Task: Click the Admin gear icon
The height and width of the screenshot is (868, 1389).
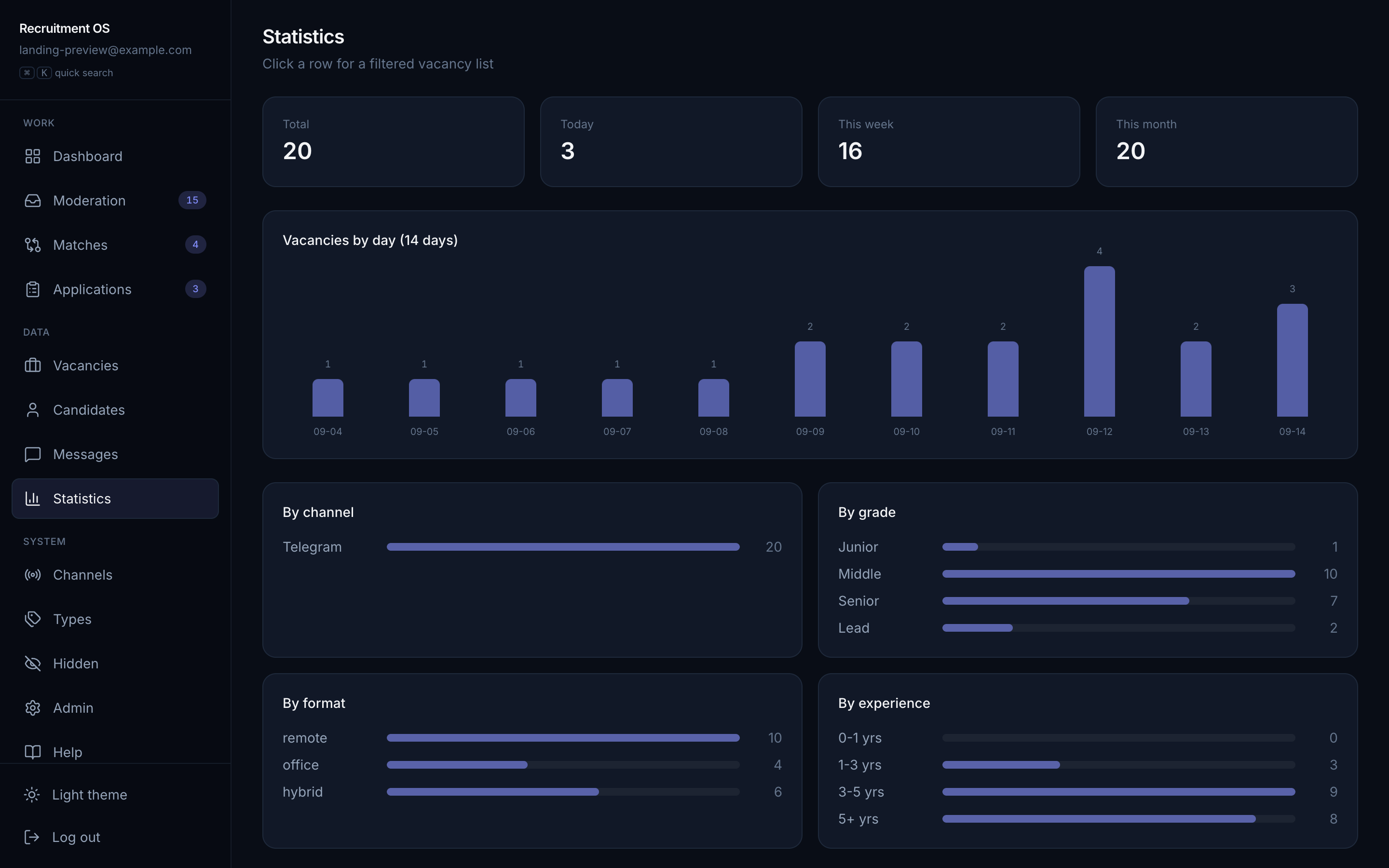Action: [x=33, y=708]
